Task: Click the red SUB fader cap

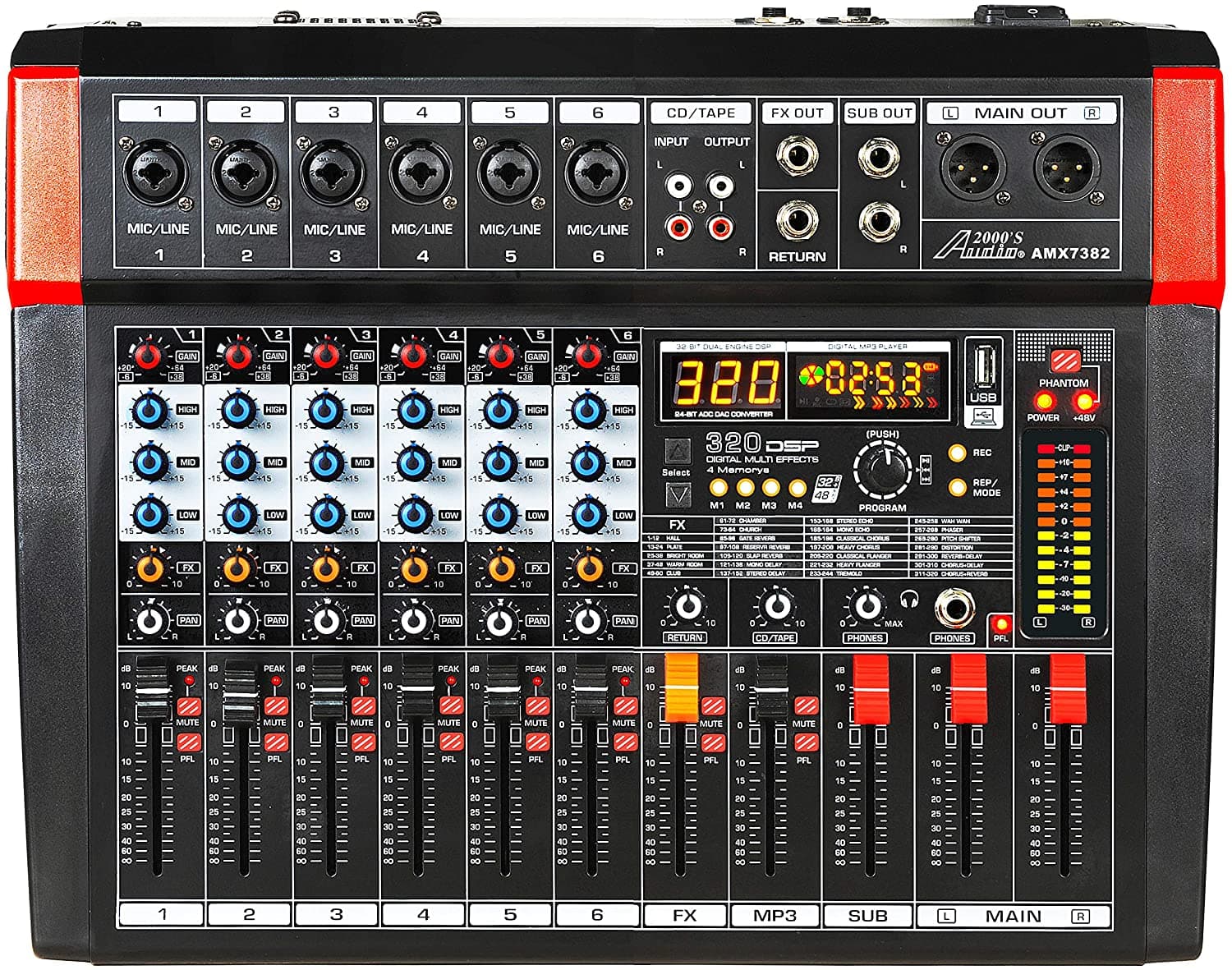Action: click(871, 688)
